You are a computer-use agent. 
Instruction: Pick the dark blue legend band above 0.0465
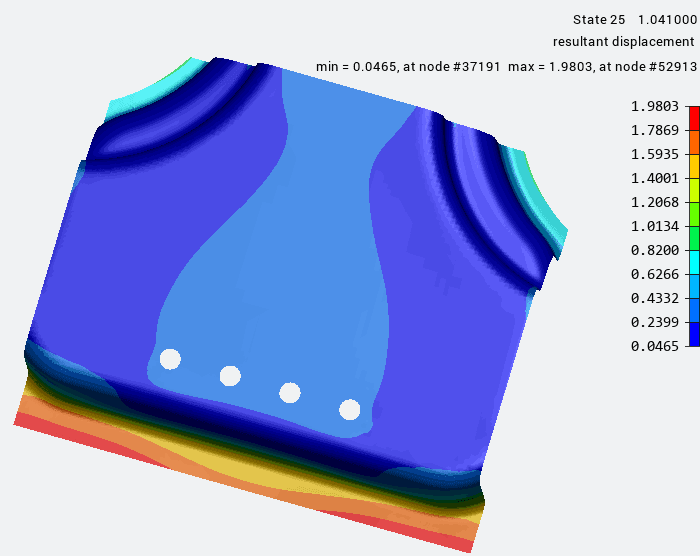[695, 334]
